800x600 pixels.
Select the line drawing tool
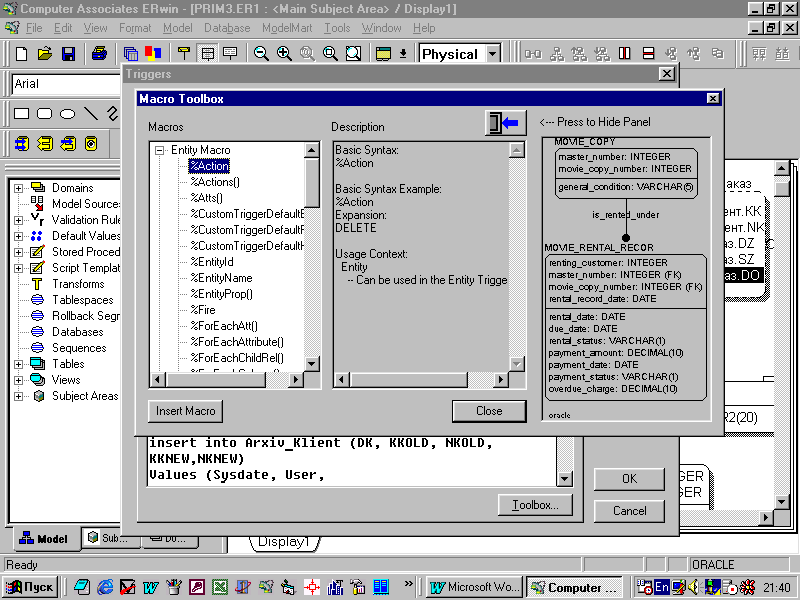point(91,113)
